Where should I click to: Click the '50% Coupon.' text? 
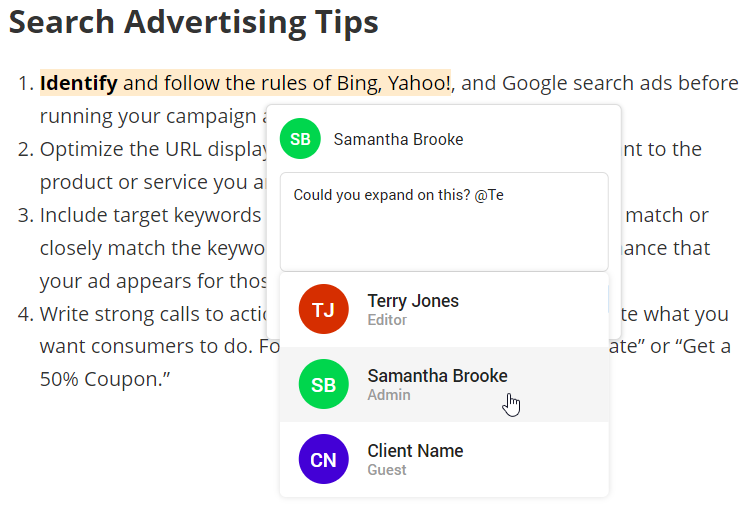(105, 379)
